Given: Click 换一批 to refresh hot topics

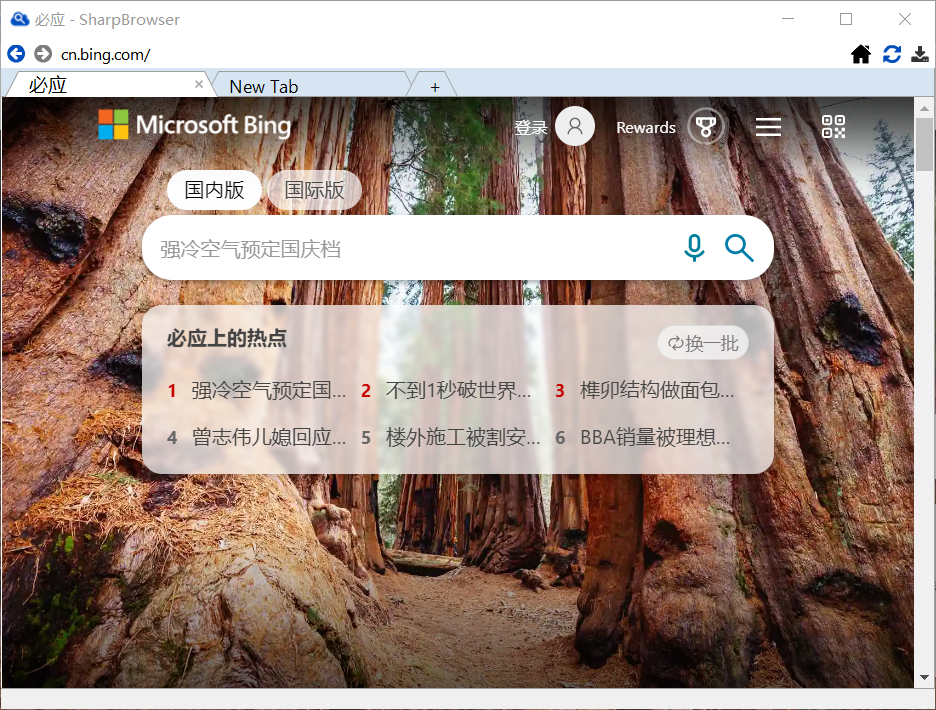Looking at the screenshot, I should pos(703,343).
